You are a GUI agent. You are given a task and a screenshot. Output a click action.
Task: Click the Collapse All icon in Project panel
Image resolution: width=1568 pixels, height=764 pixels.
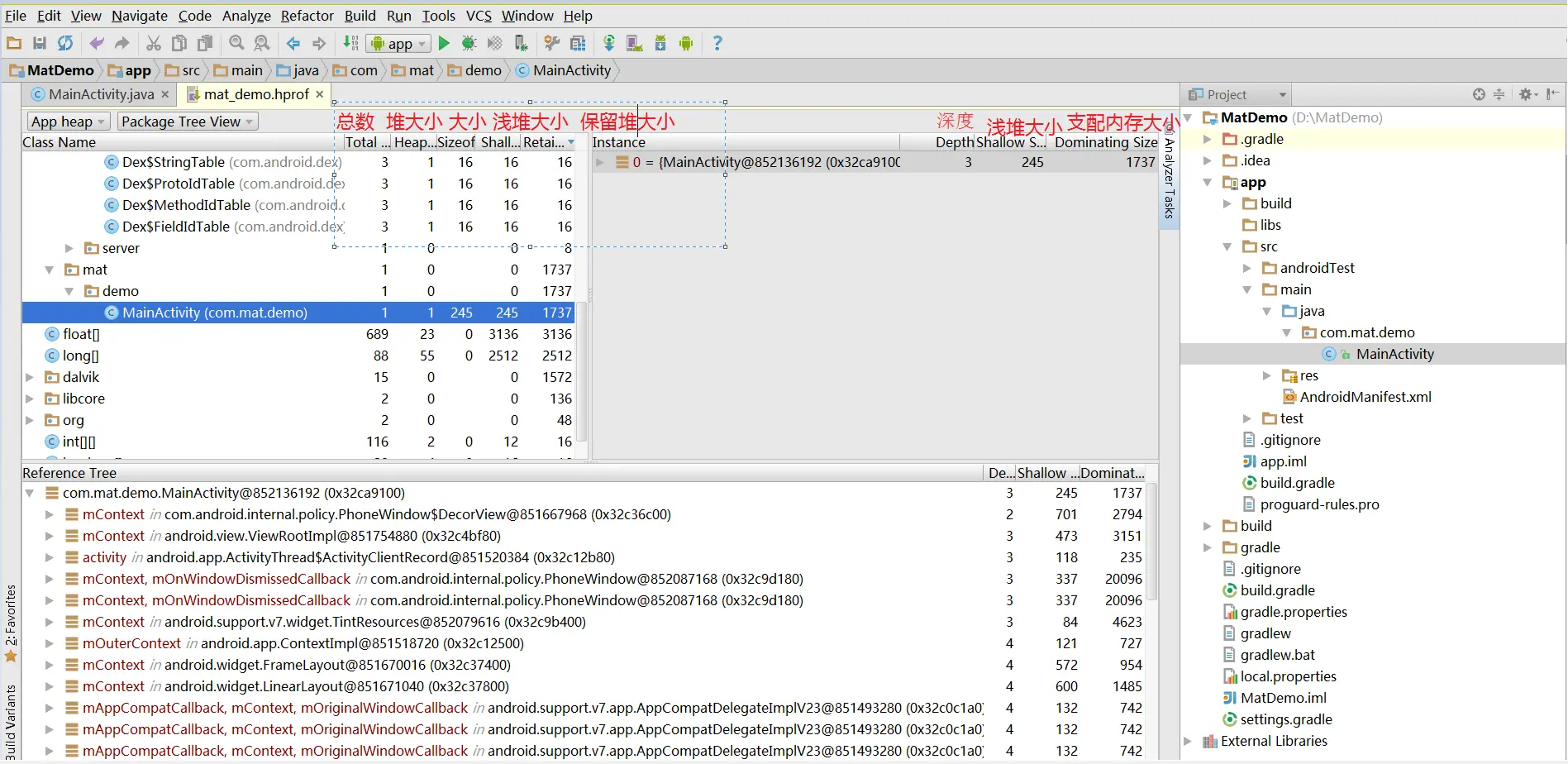(x=1499, y=94)
